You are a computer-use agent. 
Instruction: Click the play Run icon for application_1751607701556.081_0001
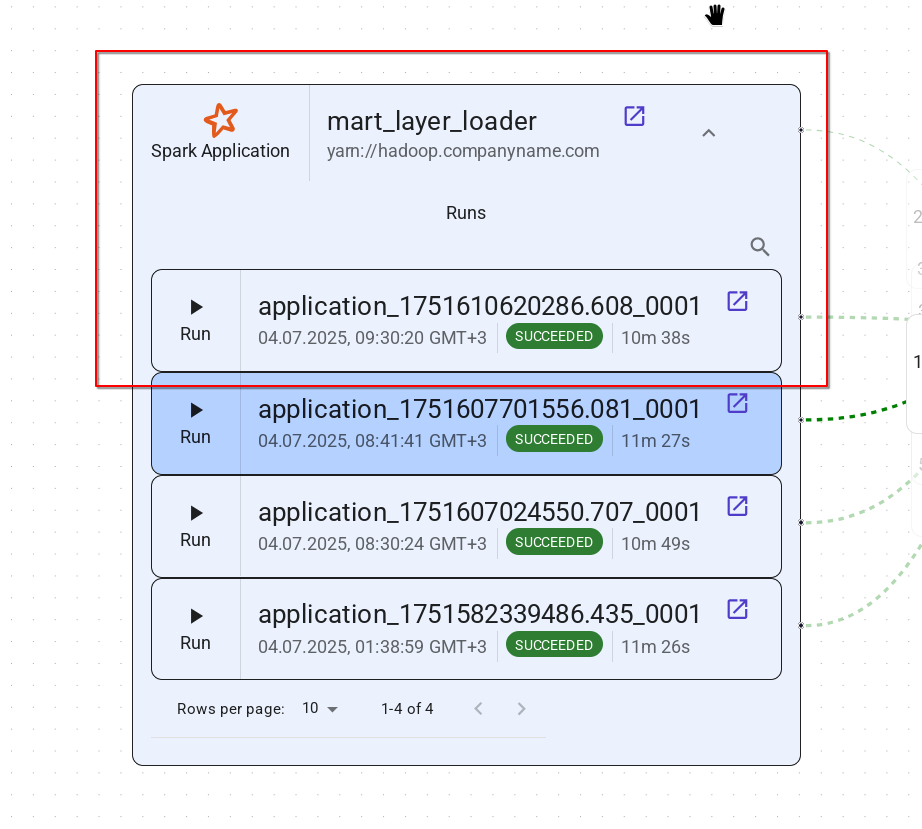click(196, 410)
